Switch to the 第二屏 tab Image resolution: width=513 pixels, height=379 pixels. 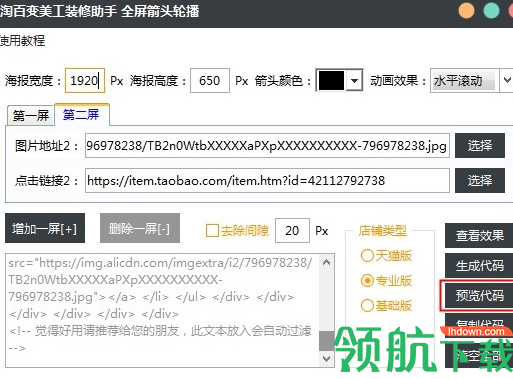(x=81, y=114)
